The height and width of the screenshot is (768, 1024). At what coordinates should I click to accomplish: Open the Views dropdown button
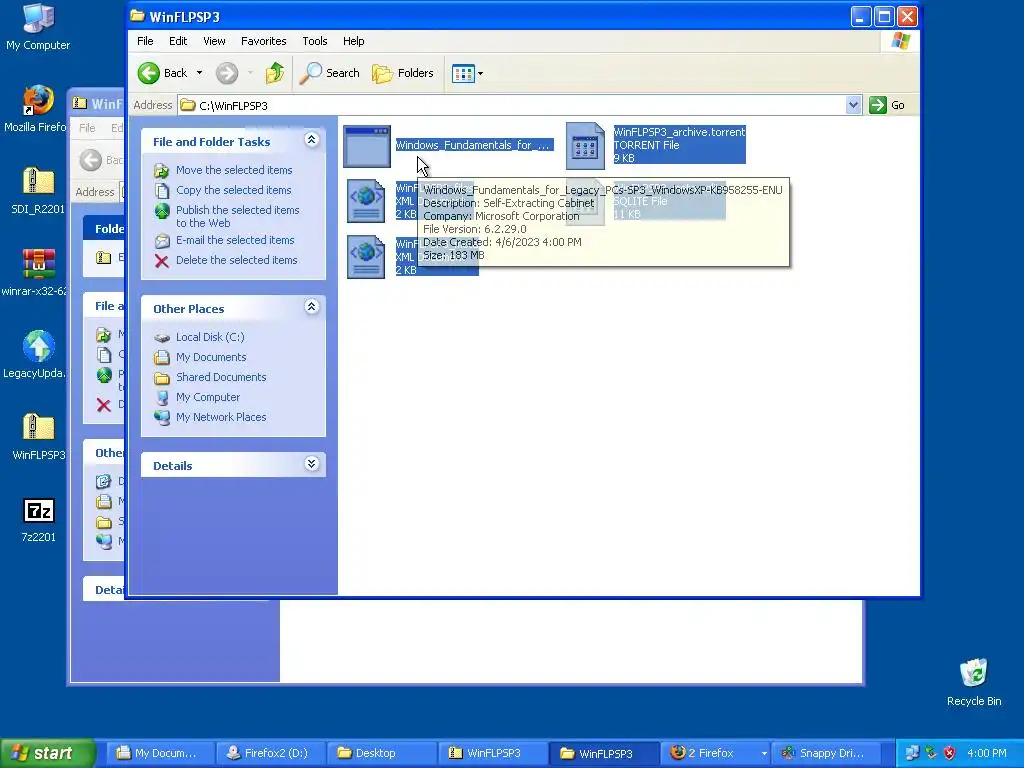(x=468, y=73)
